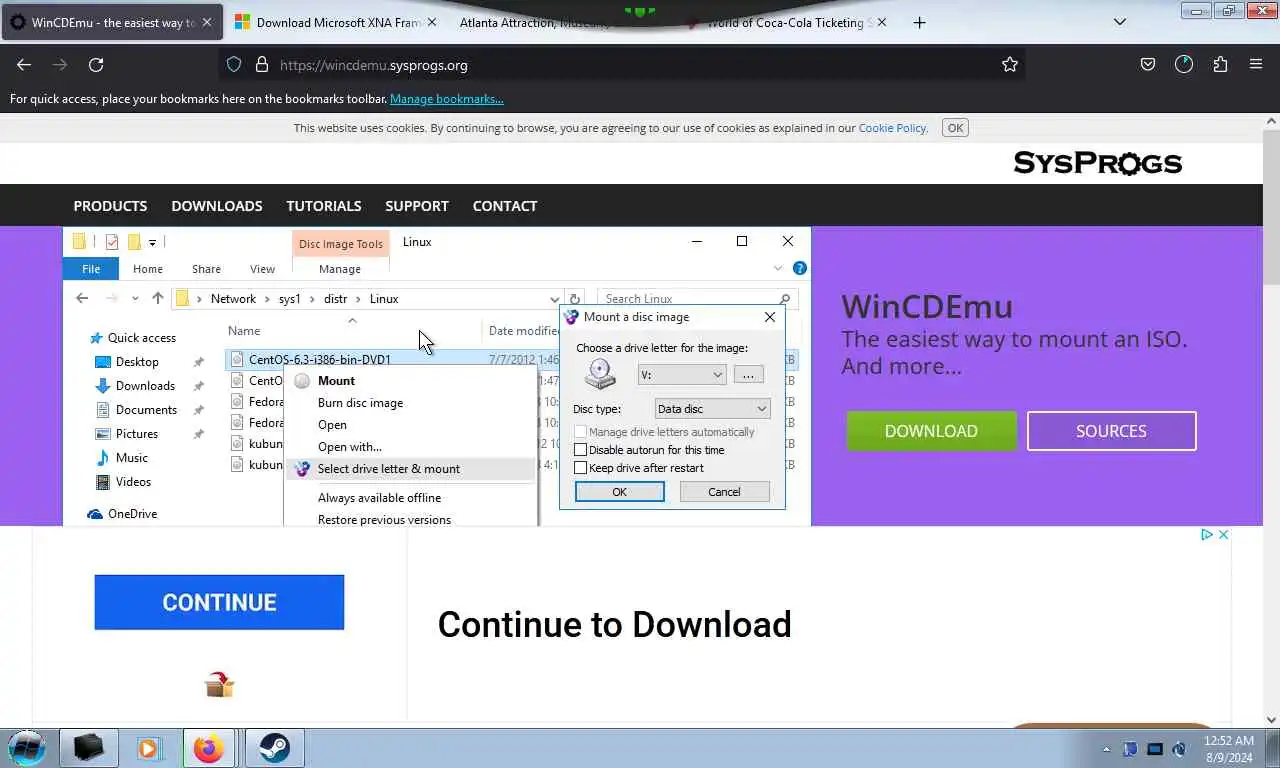The width and height of the screenshot is (1280, 768).
Task: Expand the list all tabs chevron
Action: [x=1120, y=22]
